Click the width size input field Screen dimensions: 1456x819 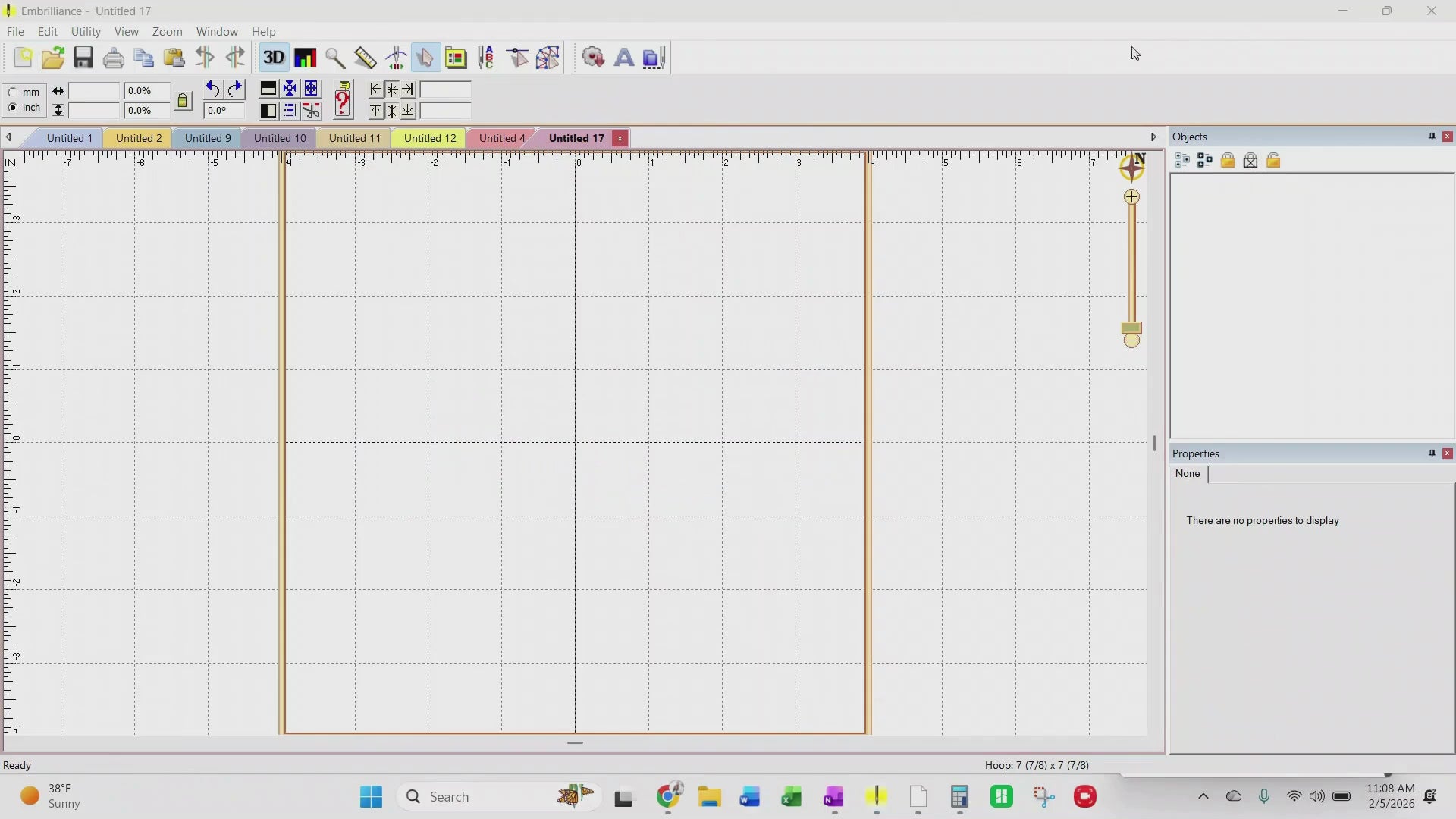point(94,91)
